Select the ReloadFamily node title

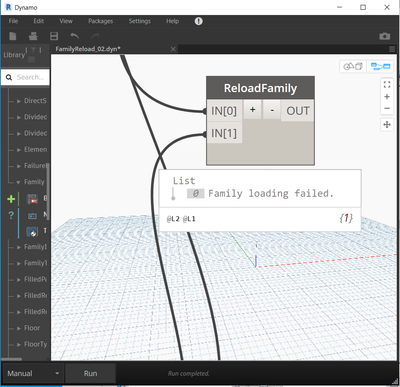(260, 88)
